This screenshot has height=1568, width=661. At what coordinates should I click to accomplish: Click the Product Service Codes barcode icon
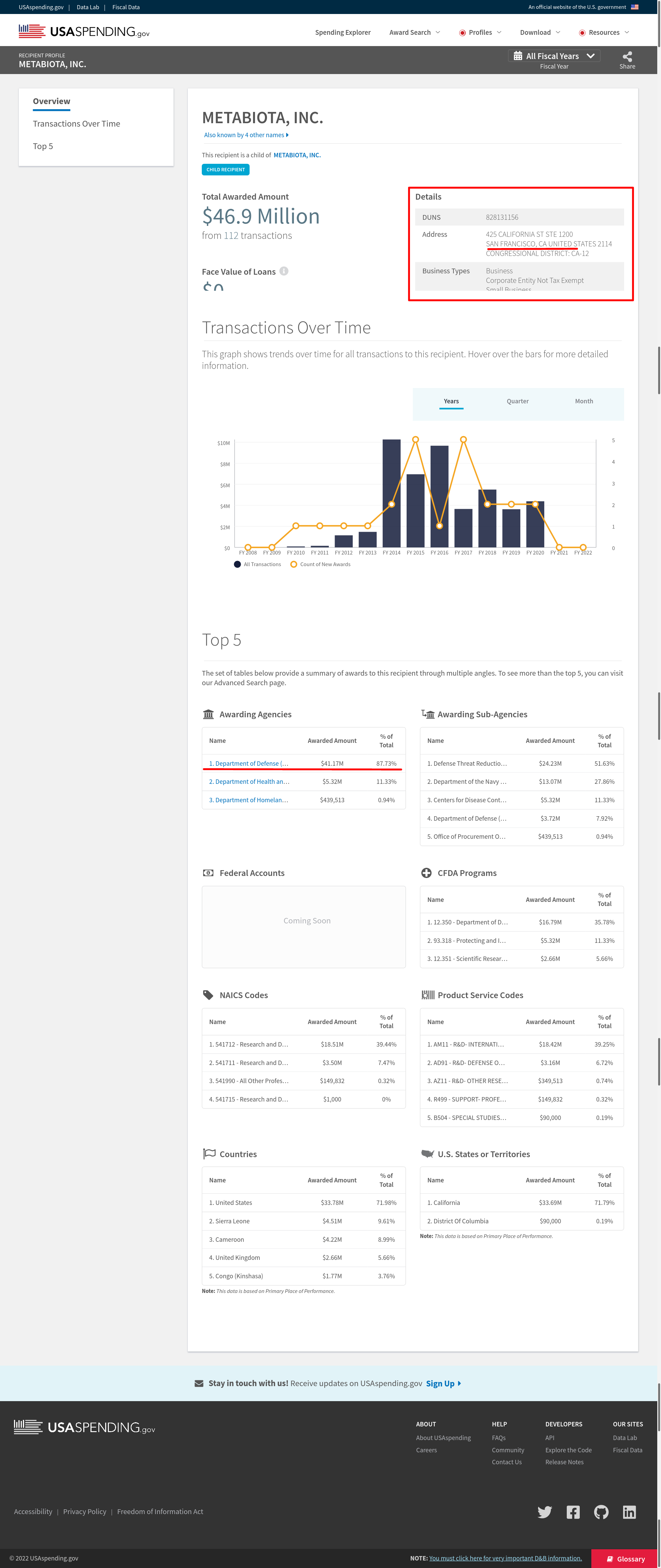[428, 995]
